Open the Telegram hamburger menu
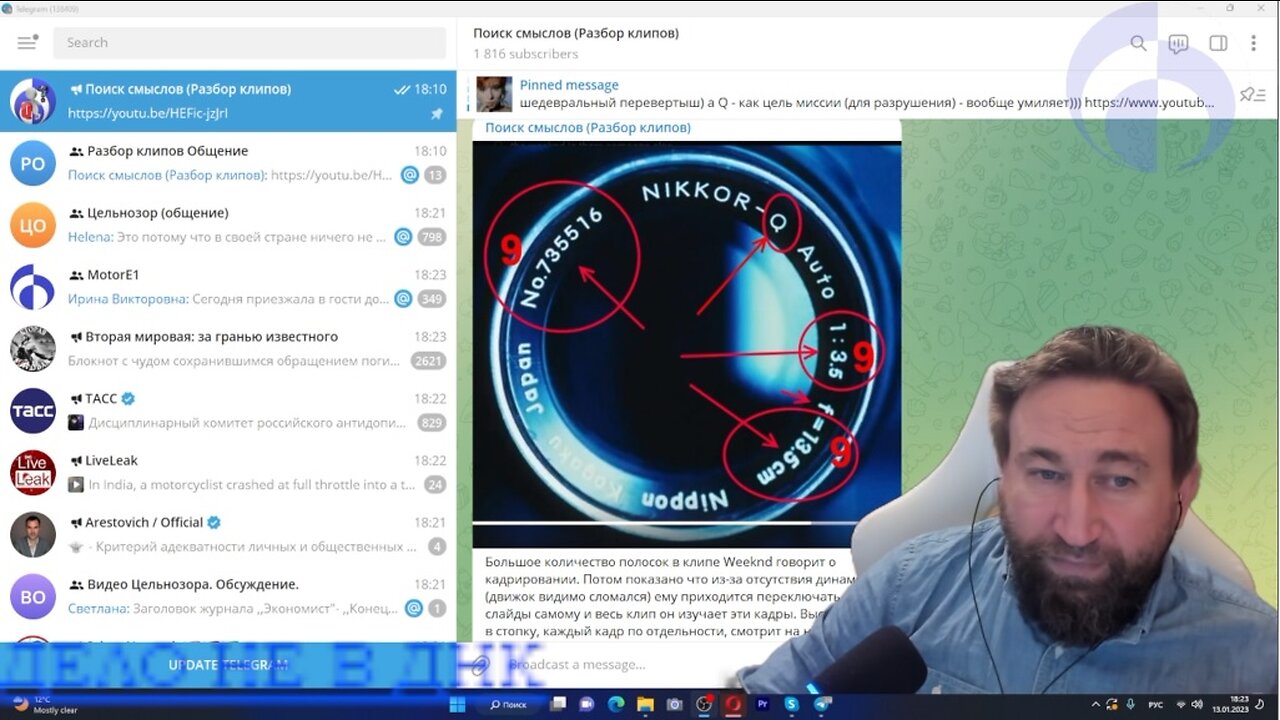1280x720 pixels. click(27, 42)
